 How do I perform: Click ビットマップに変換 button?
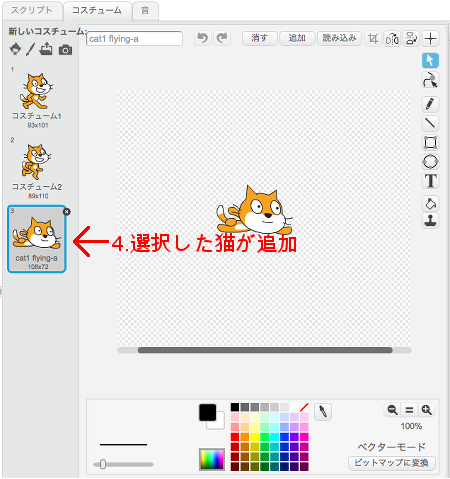tap(392, 463)
